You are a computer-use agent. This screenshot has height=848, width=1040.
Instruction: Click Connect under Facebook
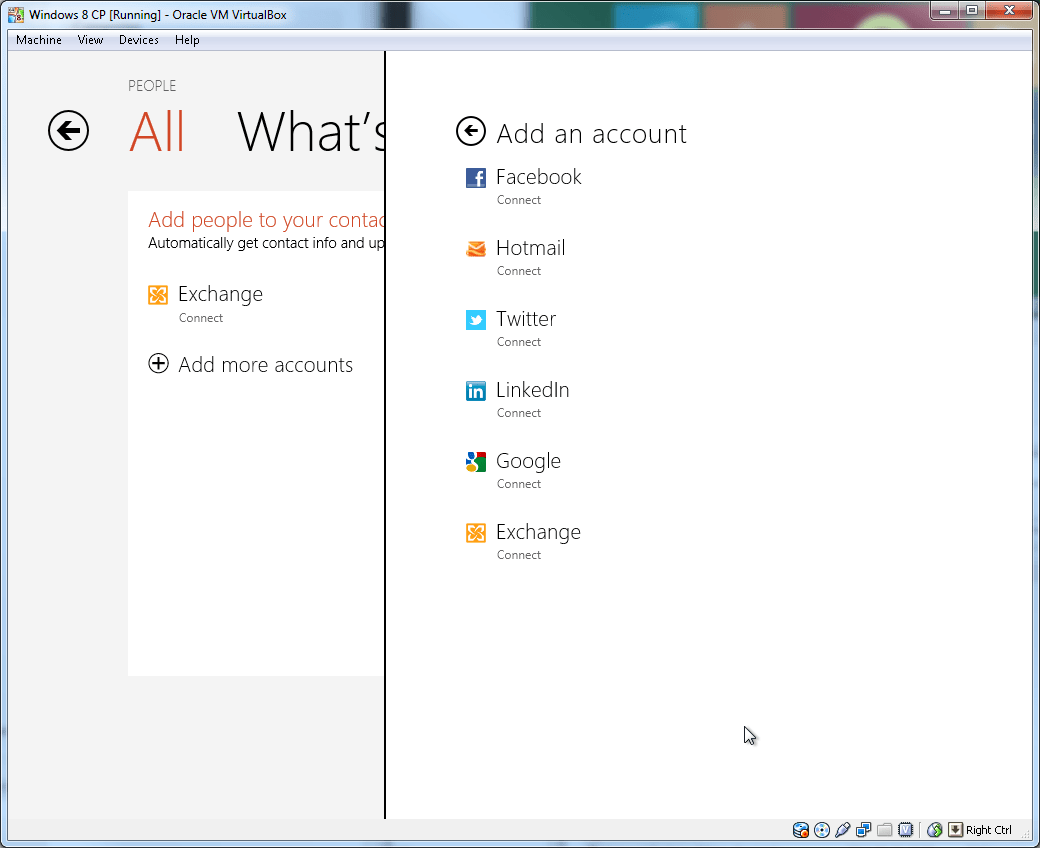[519, 200]
